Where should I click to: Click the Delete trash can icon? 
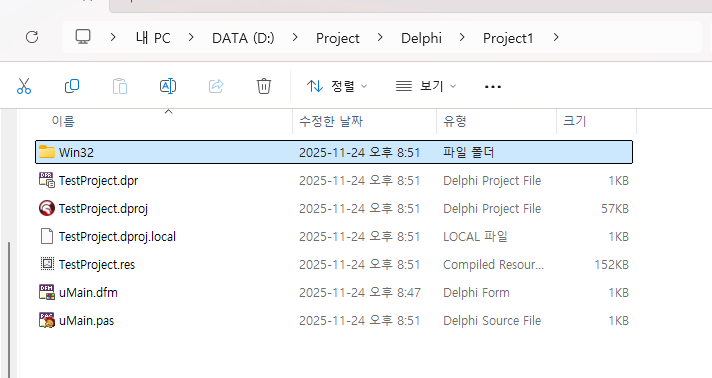pyautogui.click(x=264, y=86)
